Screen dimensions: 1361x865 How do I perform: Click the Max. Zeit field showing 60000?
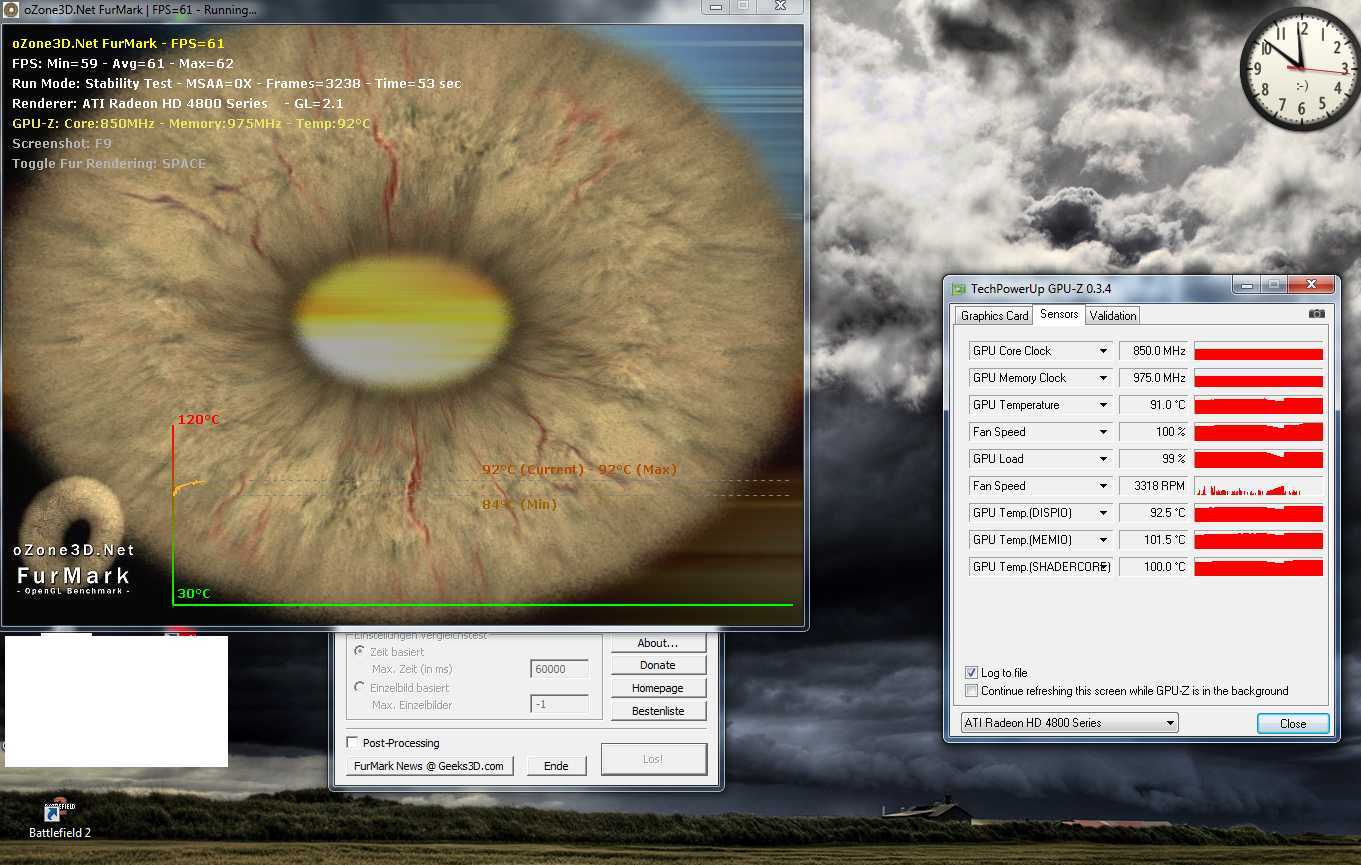click(559, 669)
